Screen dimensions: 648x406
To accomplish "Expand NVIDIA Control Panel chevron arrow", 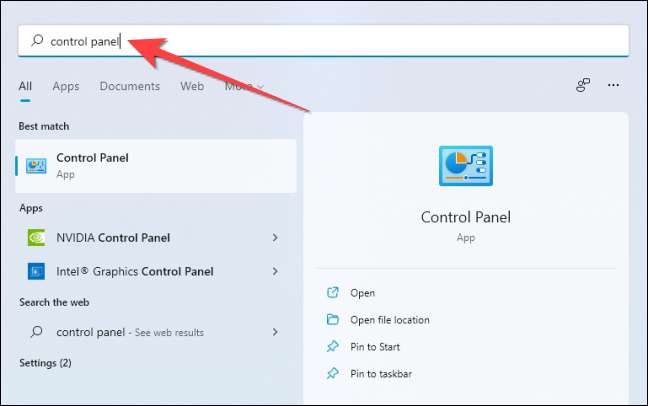I will [x=275, y=238].
